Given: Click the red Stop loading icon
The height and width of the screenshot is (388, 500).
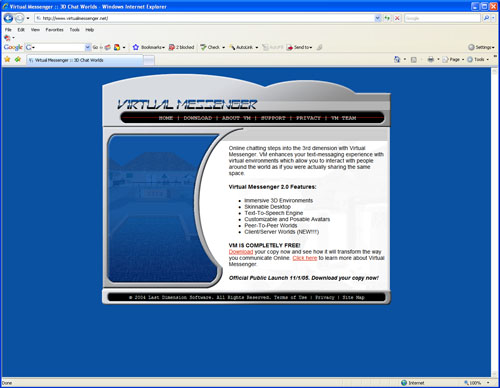Looking at the screenshot, I should [x=397, y=18].
